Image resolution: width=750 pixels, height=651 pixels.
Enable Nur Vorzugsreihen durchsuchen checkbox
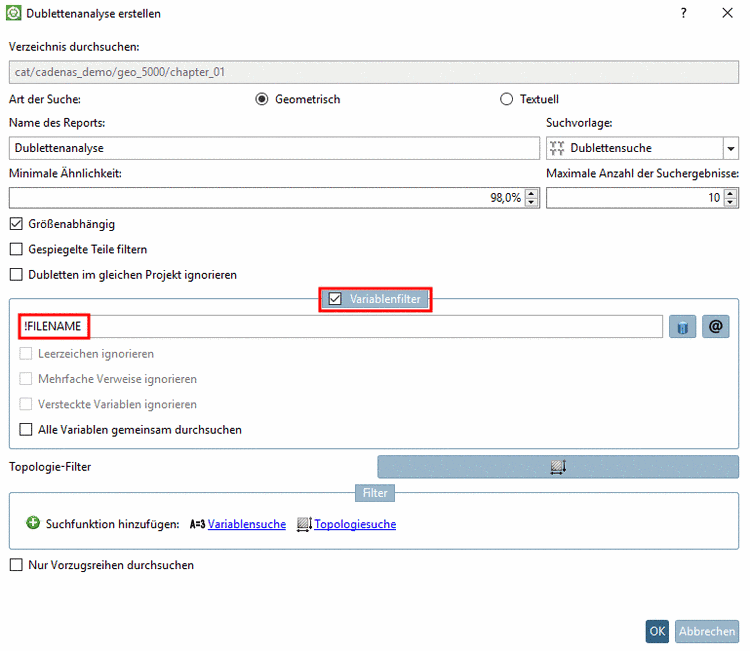(x=16, y=565)
